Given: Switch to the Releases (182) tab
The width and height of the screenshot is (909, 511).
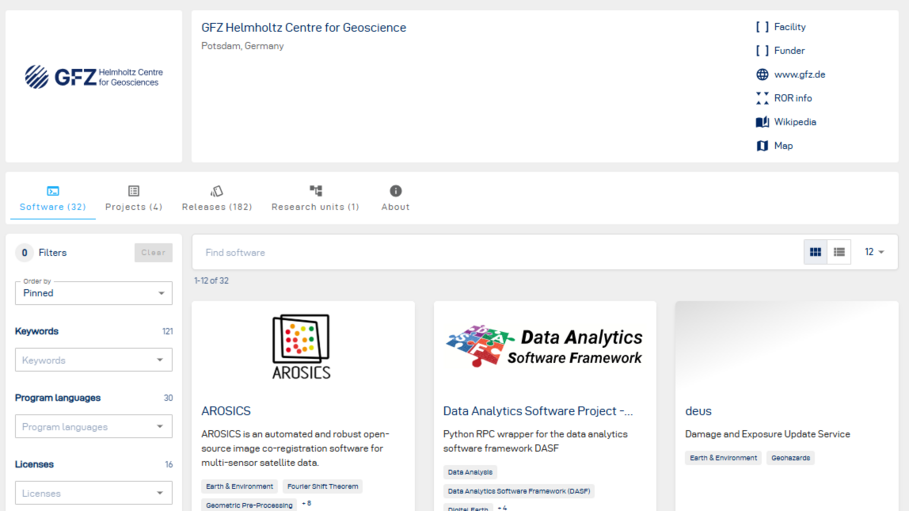Looking at the screenshot, I should coord(217,199).
